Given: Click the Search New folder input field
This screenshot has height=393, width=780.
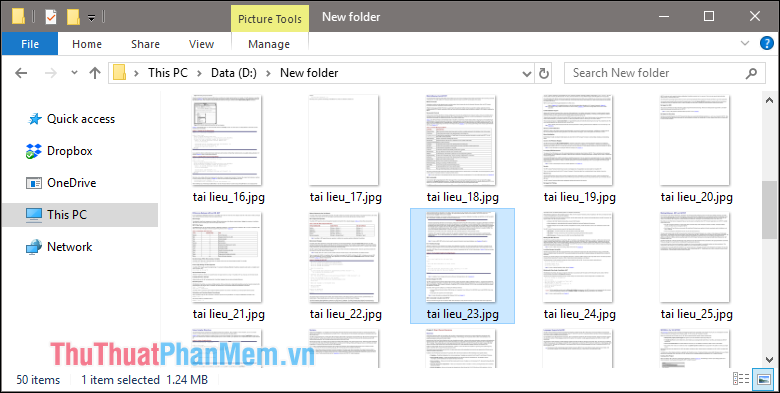Looking at the screenshot, I should 664,73.
